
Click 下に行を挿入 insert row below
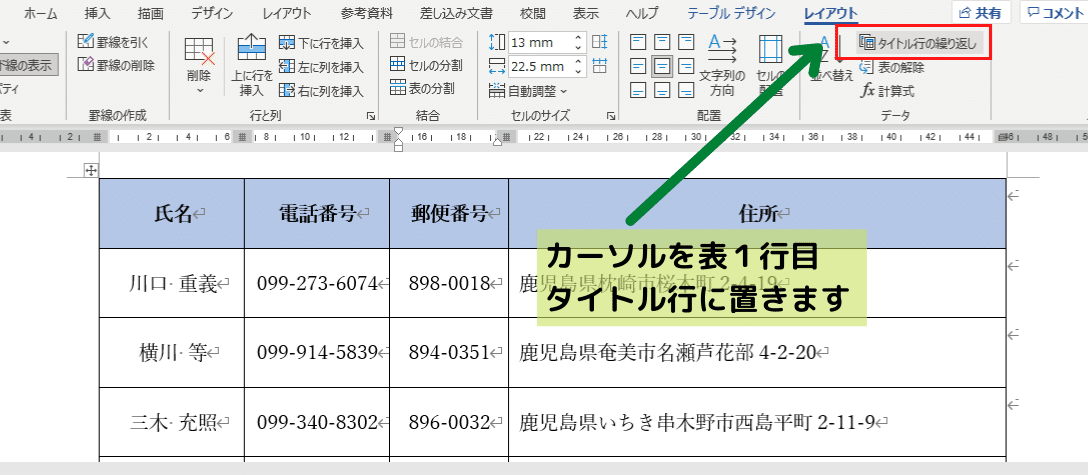click(321, 43)
